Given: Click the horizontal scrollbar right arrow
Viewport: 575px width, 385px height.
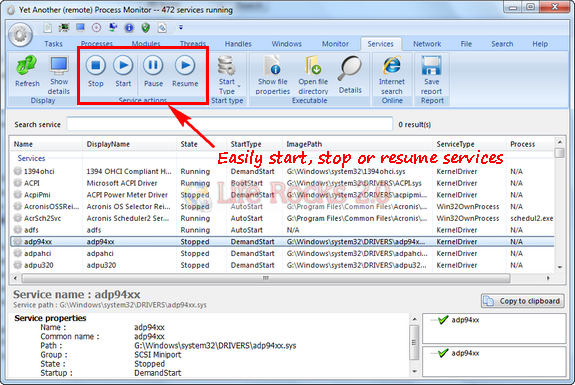Looking at the screenshot, I should click(x=548, y=278).
